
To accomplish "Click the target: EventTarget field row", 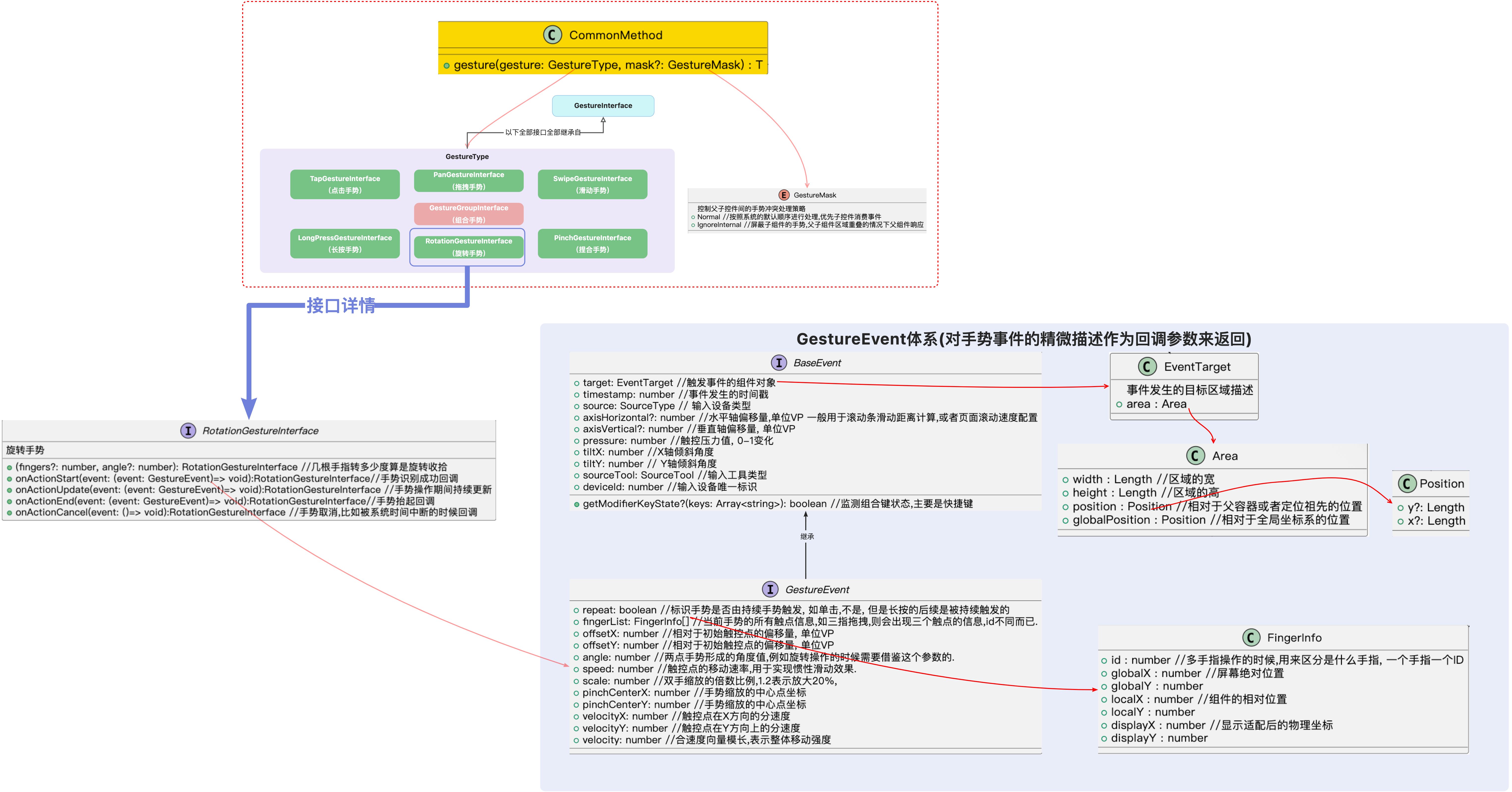I will (675, 383).
